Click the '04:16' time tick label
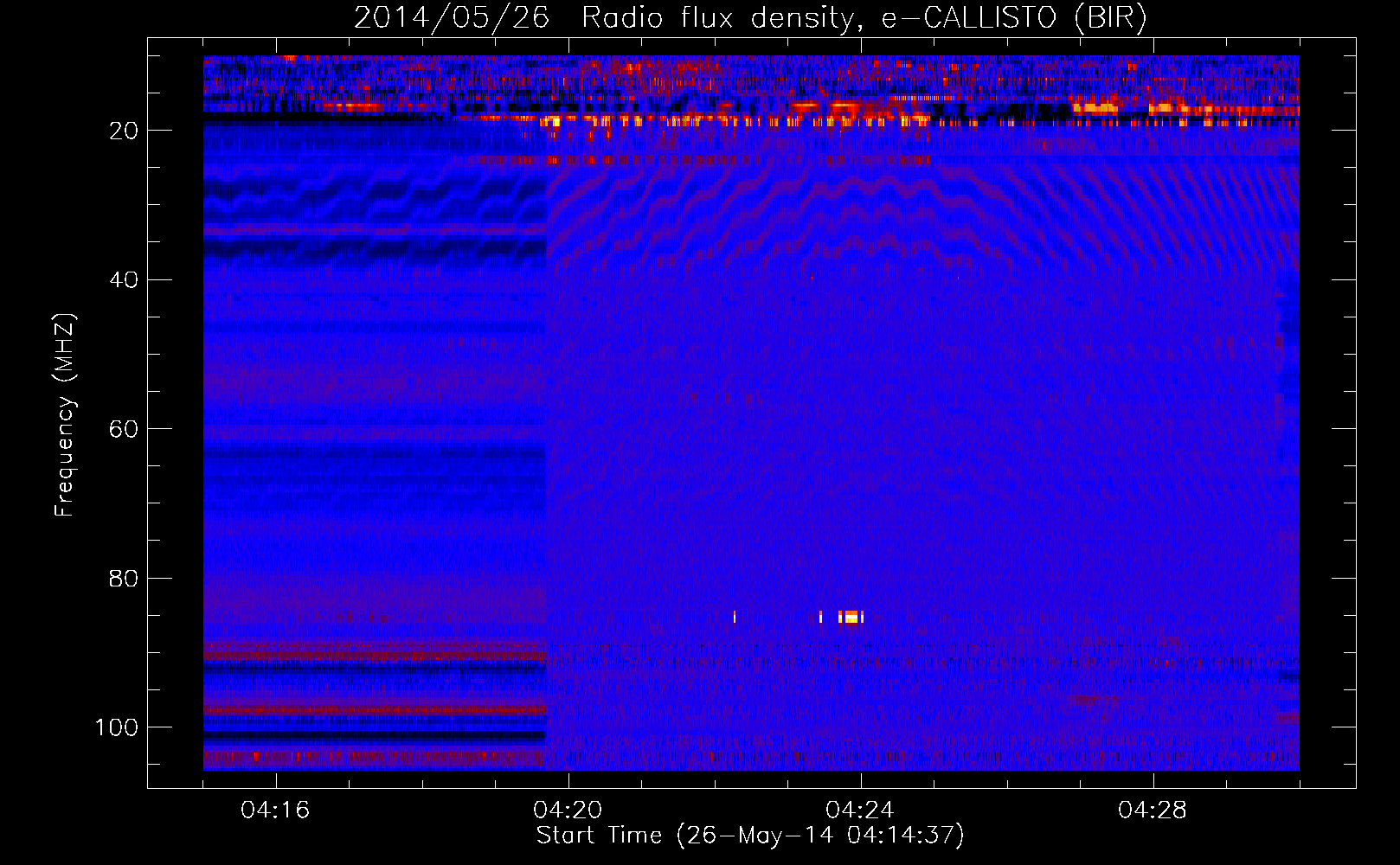 tap(275, 811)
